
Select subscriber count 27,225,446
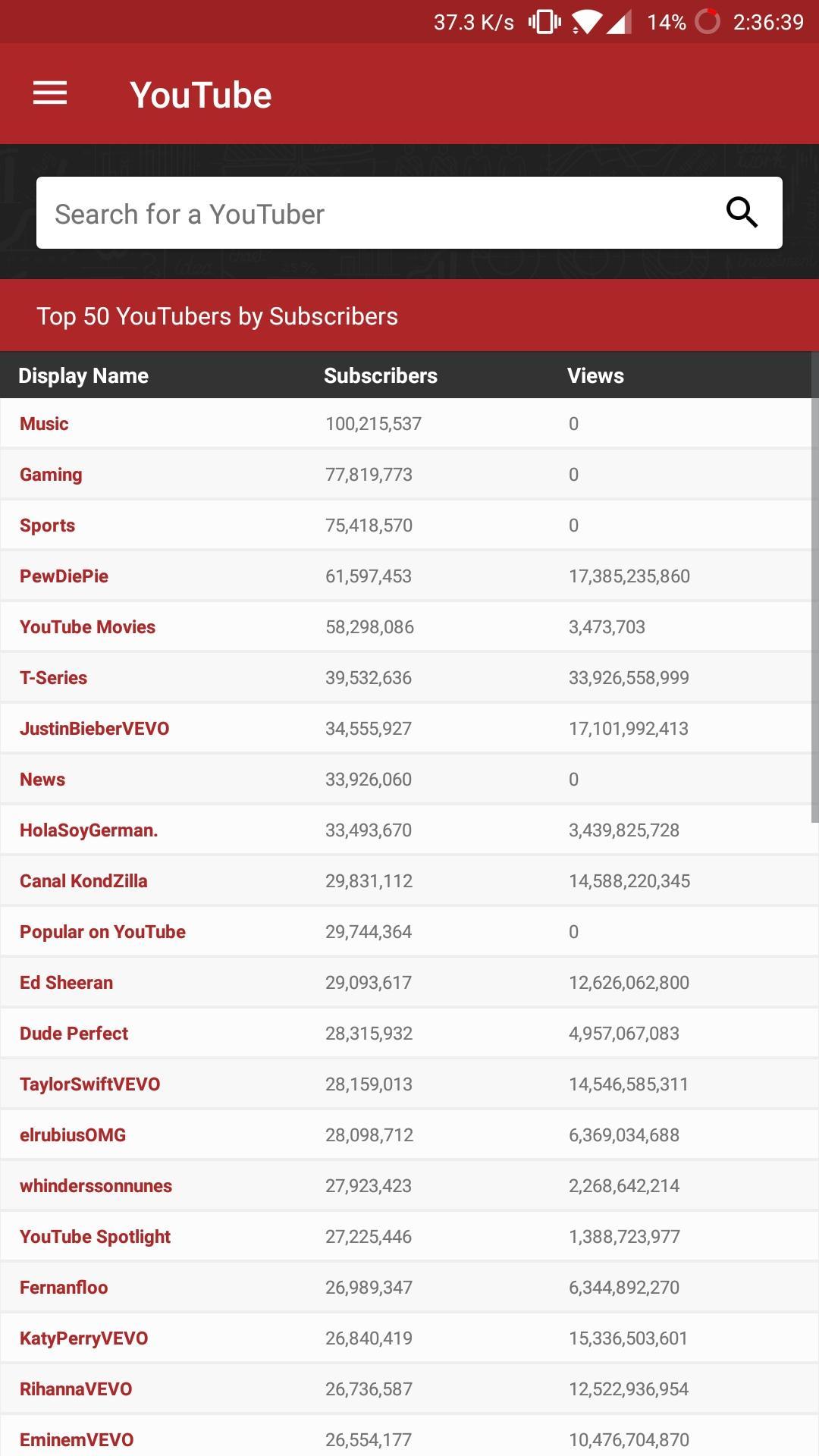[x=369, y=1237]
